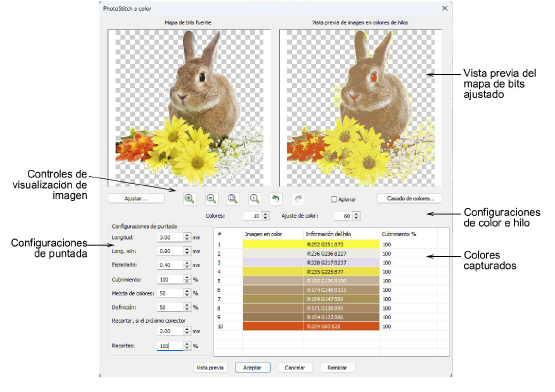Click row number 9 in colors table

pos(219,317)
